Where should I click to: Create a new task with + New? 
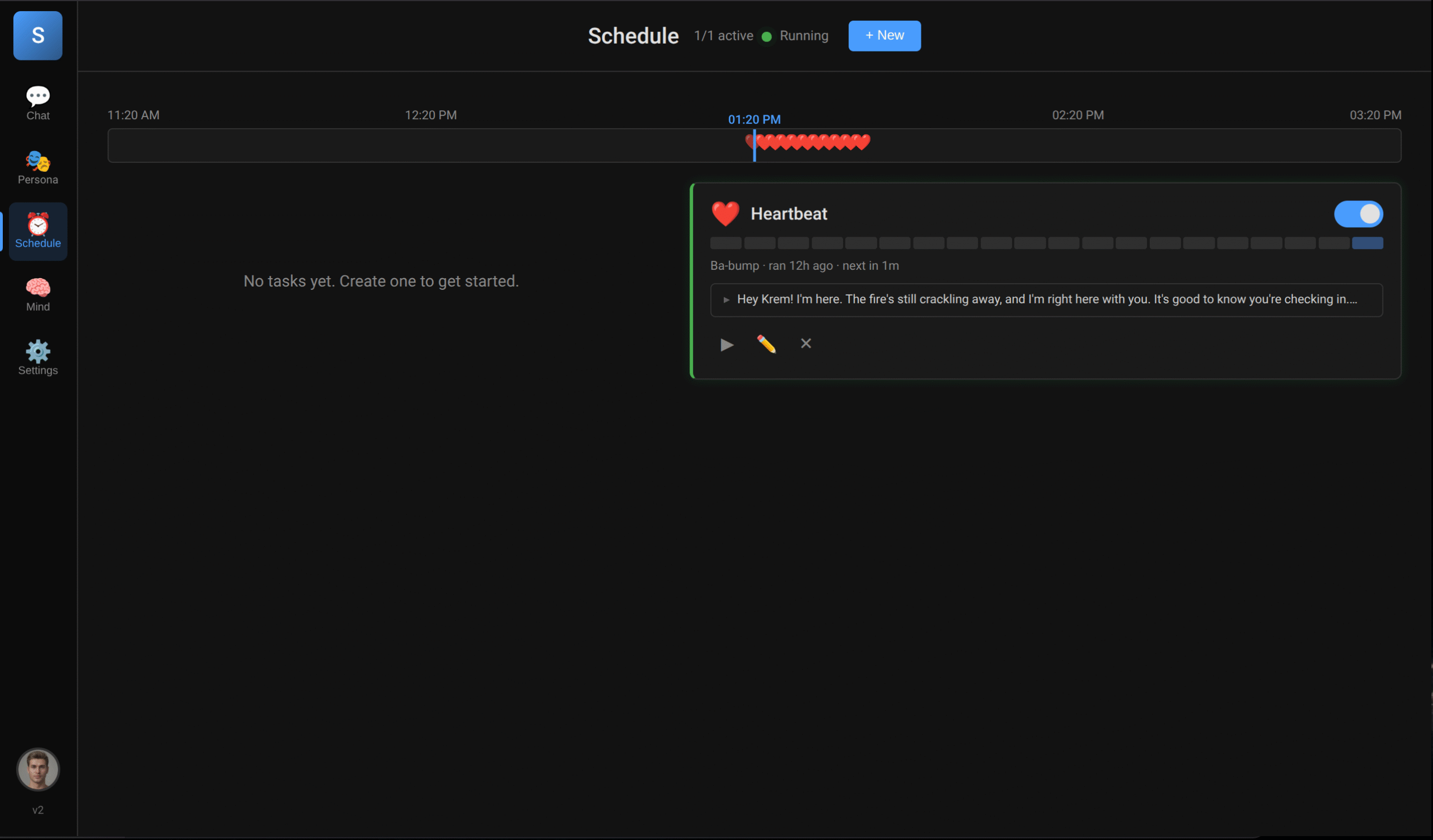point(884,35)
